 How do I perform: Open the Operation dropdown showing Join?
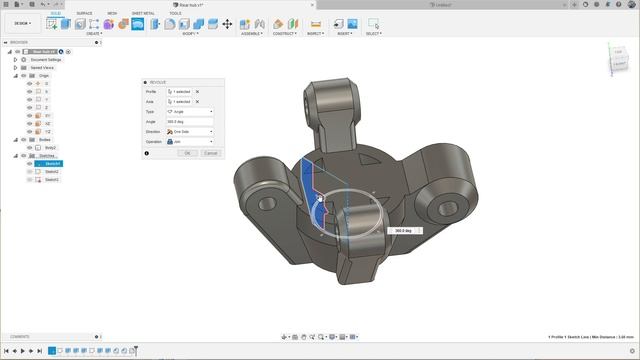click(190, 142)
